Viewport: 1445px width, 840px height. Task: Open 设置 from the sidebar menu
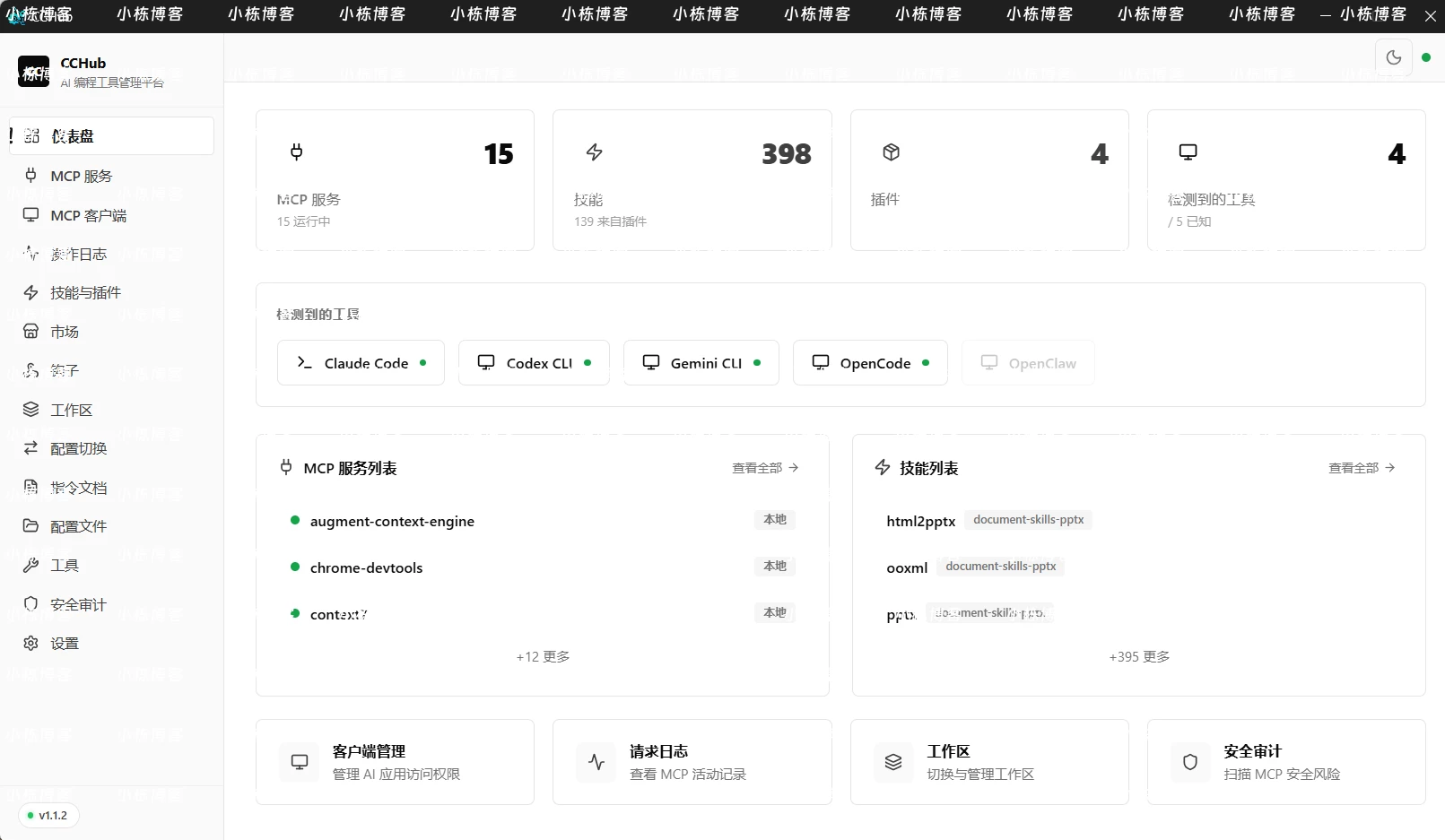point(64,643)
